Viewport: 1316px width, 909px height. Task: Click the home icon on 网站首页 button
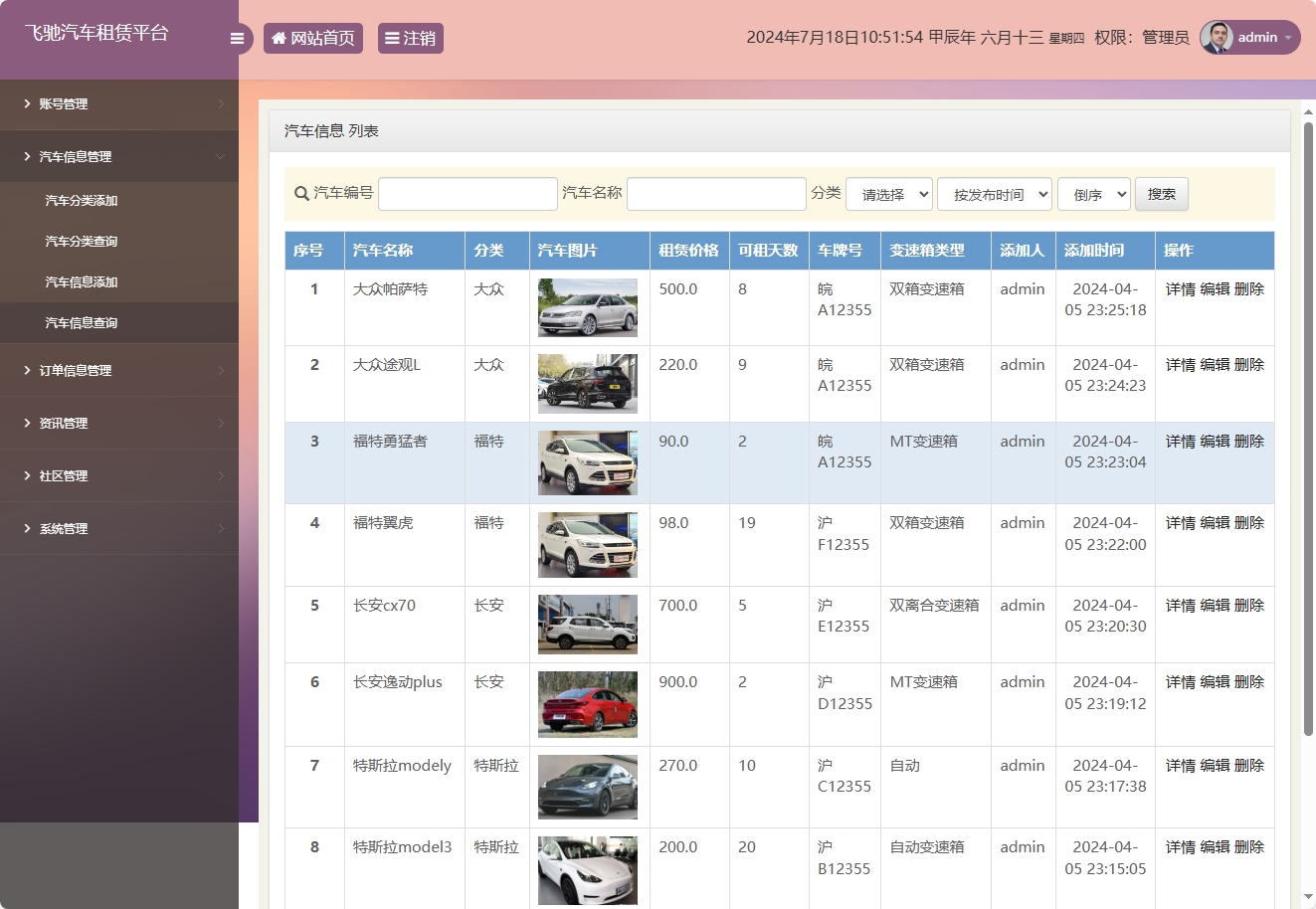pos(278,37)
